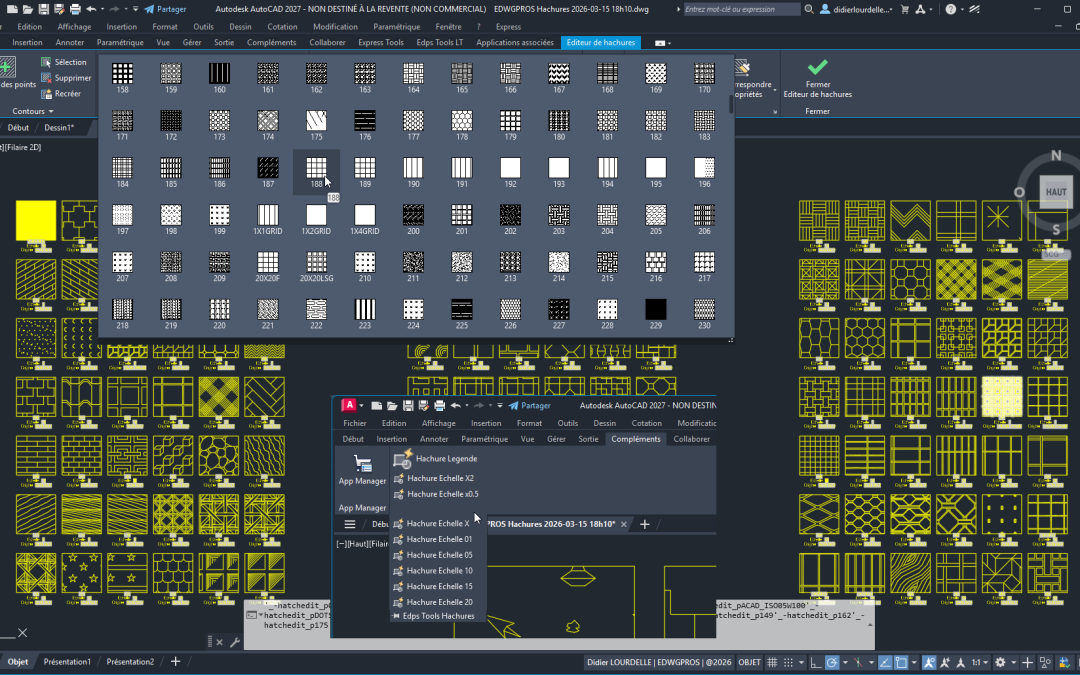Select the zigzag hatch pattern 167
Image resolution: width=1080 pixels, height=675 pixels.
pos(559,74)
